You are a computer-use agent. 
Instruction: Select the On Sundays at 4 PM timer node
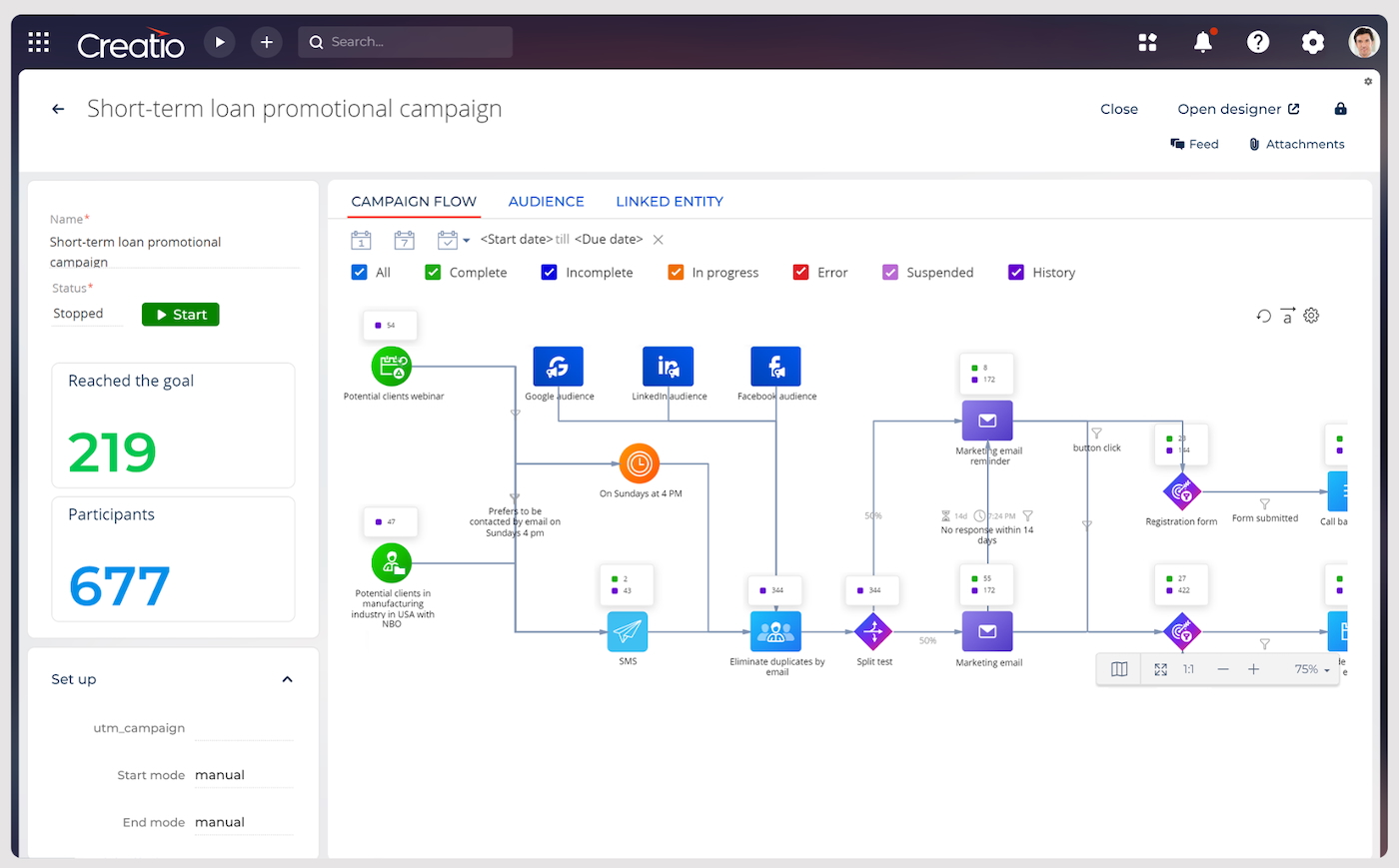(639, 463)
